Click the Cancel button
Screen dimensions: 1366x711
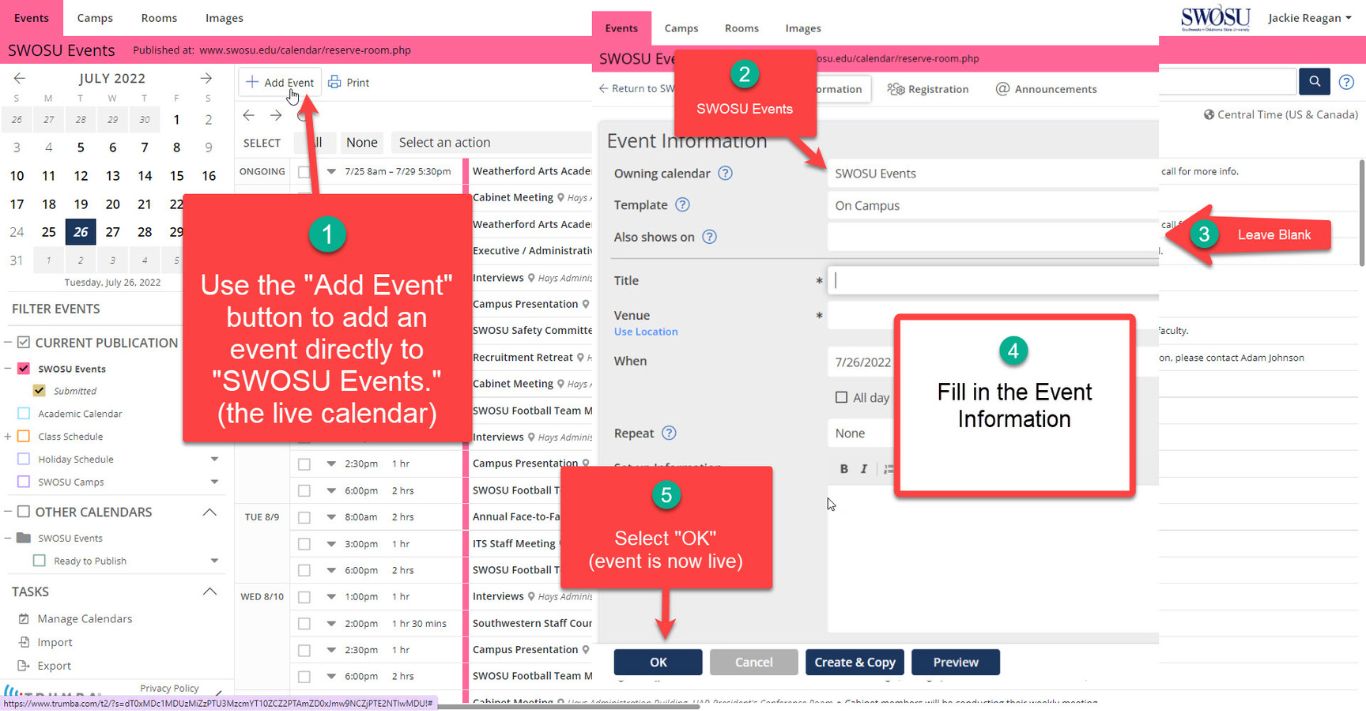coord(754,662)
